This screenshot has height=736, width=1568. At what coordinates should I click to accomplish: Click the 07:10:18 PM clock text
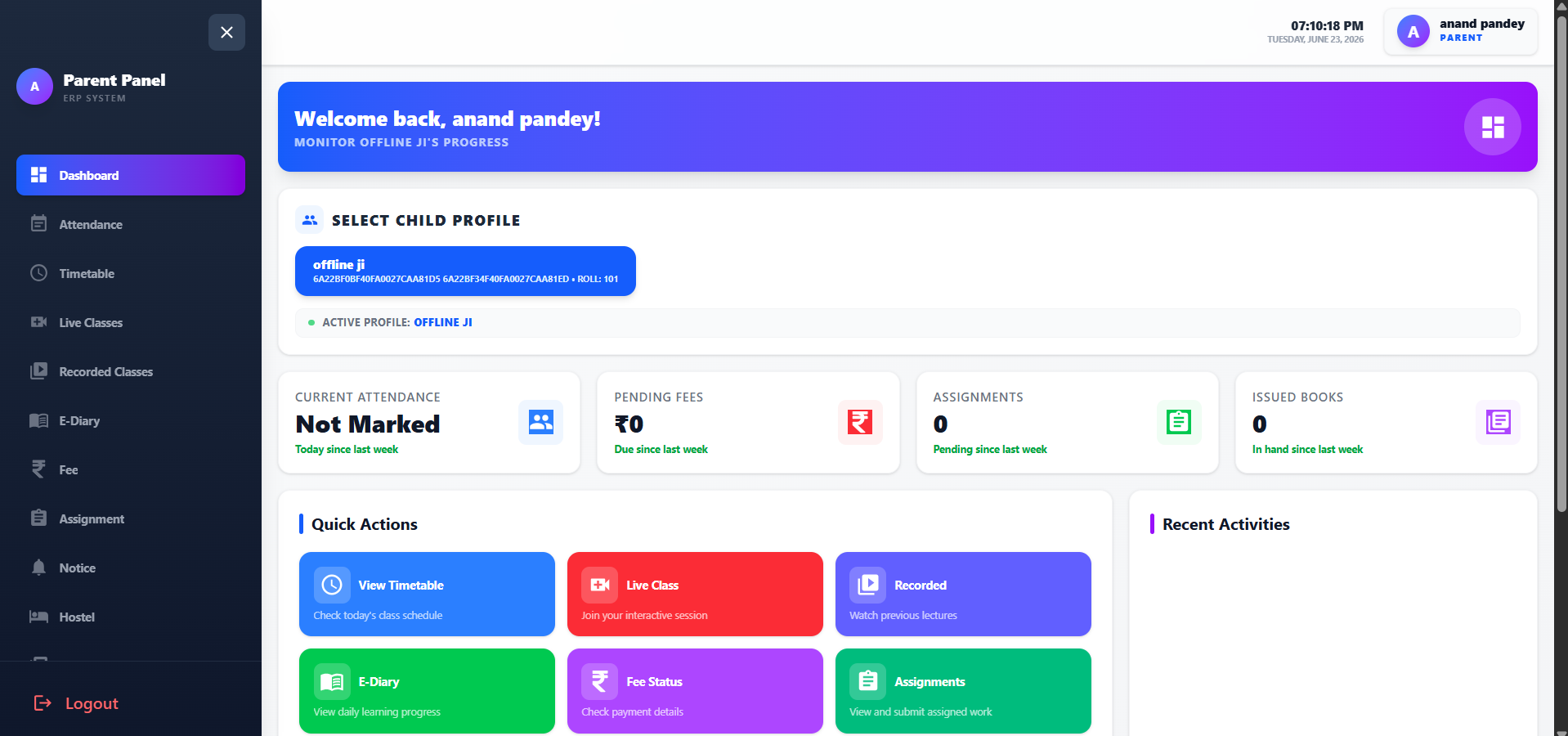click(x=1327, y=25)
